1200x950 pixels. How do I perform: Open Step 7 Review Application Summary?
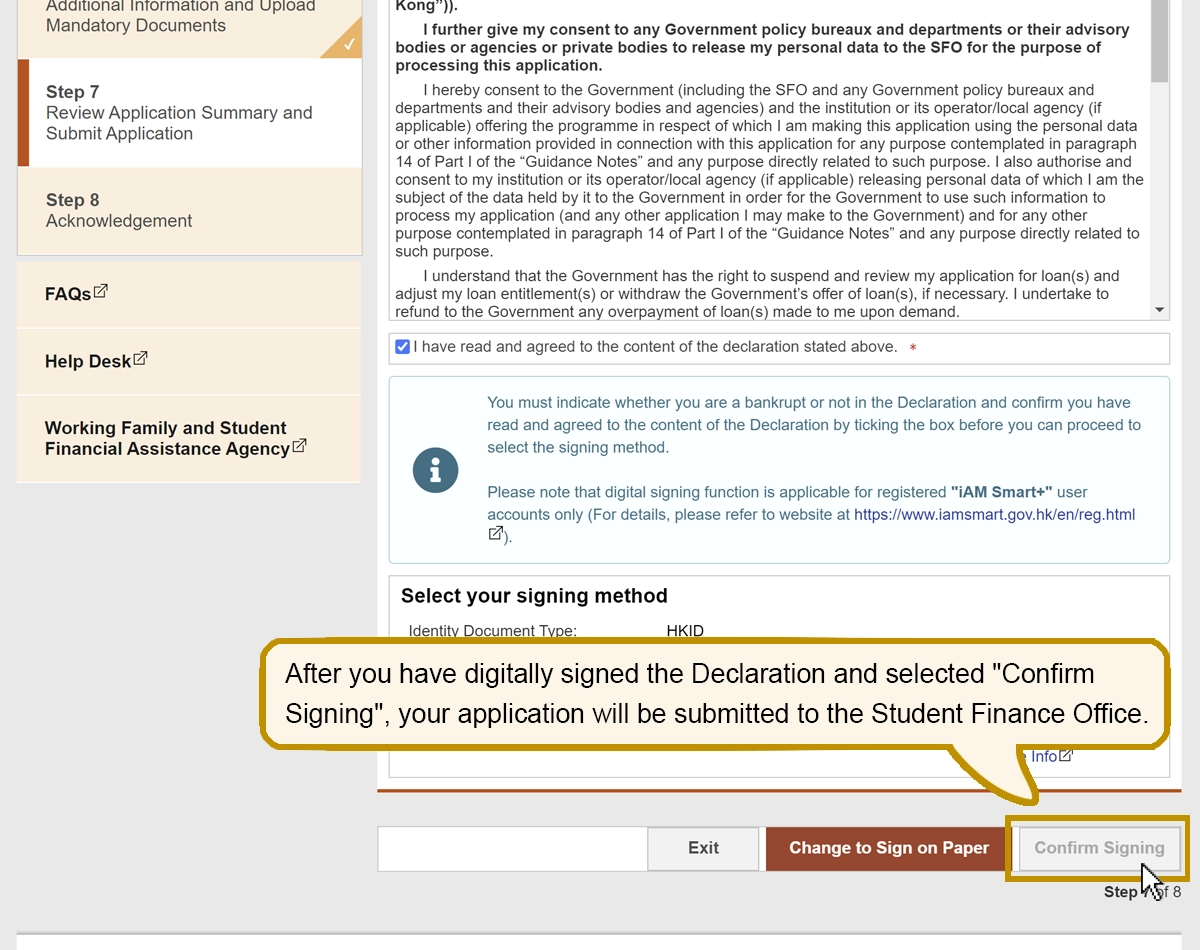(179, 113)
